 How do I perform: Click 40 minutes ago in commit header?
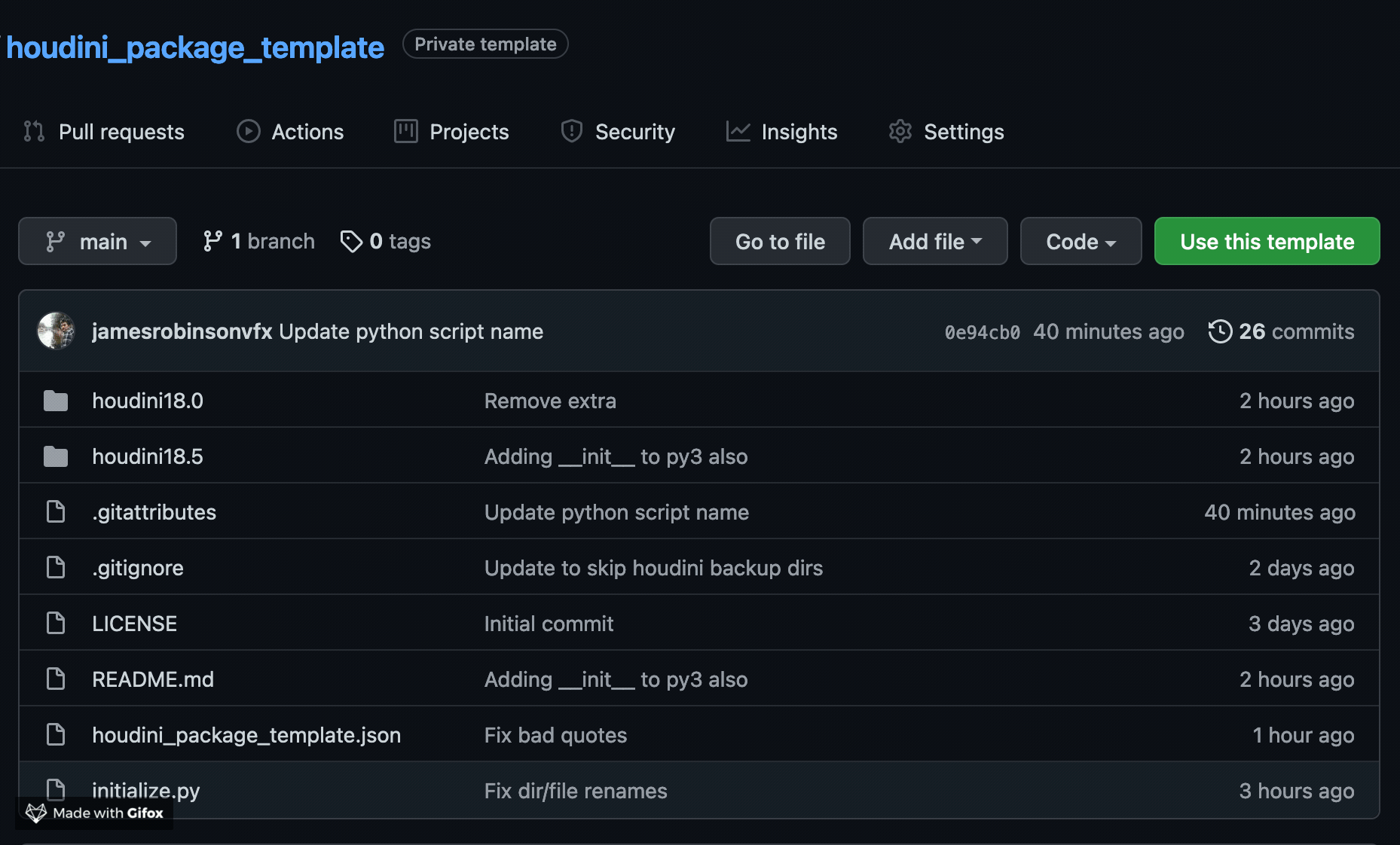click(x=1108, y=331)
